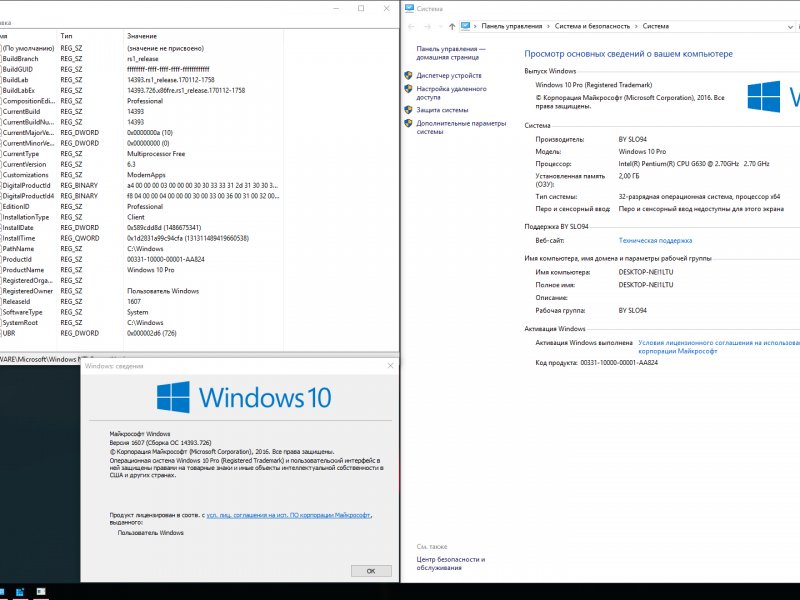Expand chevron after Панель управления breadcrumb
Viewport: 800px width, 600px height.
point(548,26)
